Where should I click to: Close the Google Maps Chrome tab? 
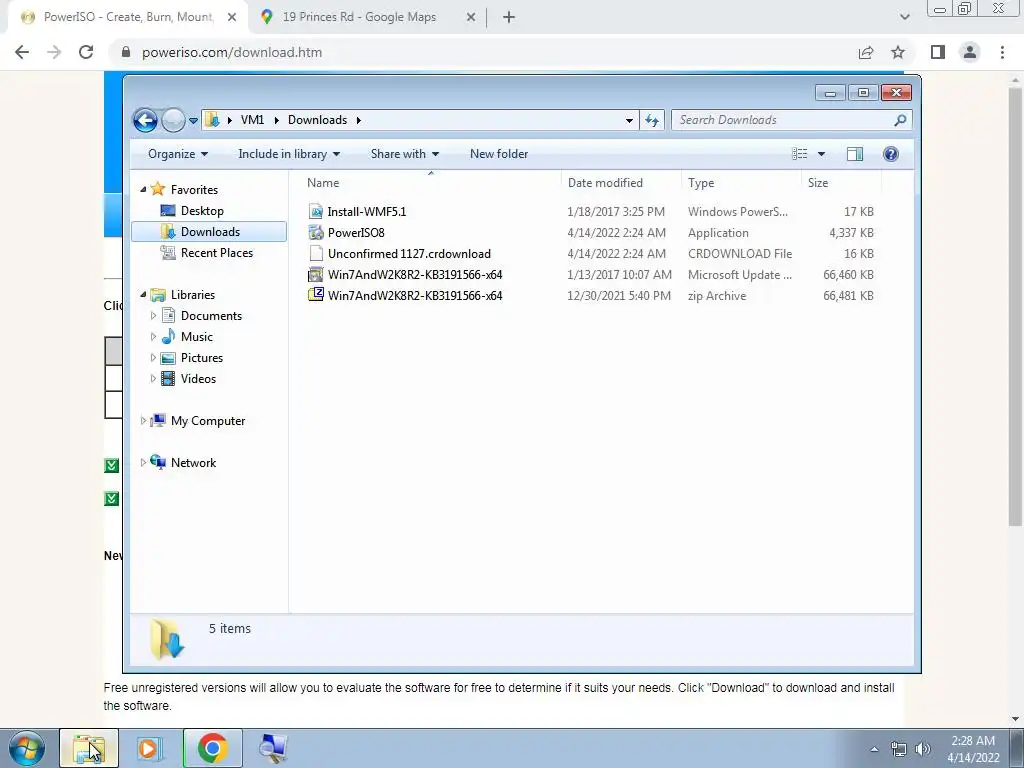point(471,18)
